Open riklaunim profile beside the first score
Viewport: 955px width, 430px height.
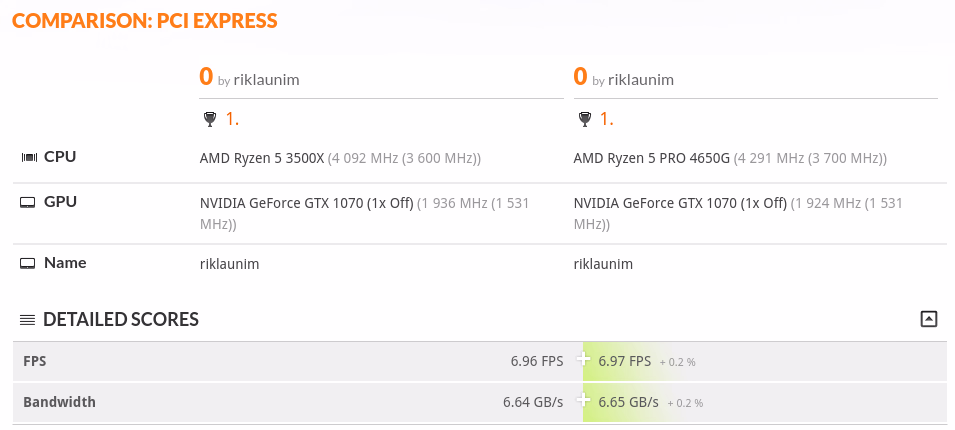pos(266,80)
